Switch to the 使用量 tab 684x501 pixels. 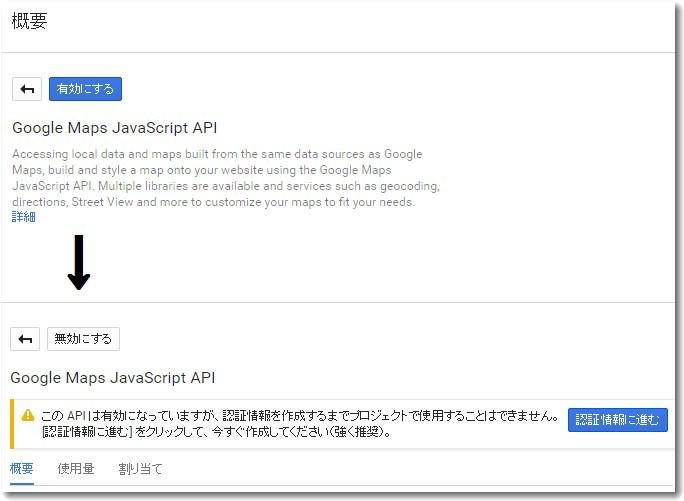pyautogui.click(x=76, y=469)
